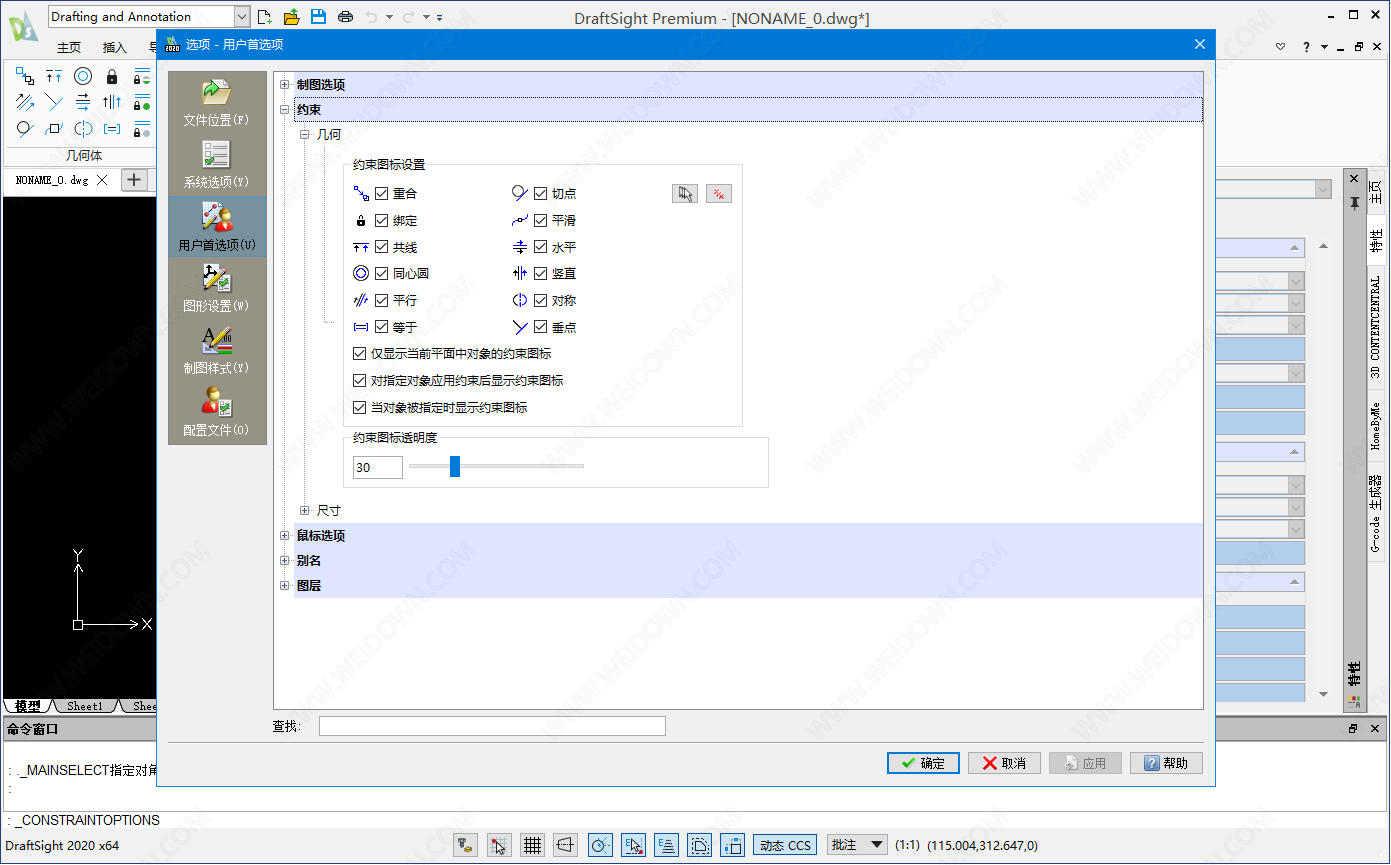Image resolution: width=1391 pixels, height=865 pixels.
Task: Collapse the 几何 sub-node
Action: click(x=305, y=134)
